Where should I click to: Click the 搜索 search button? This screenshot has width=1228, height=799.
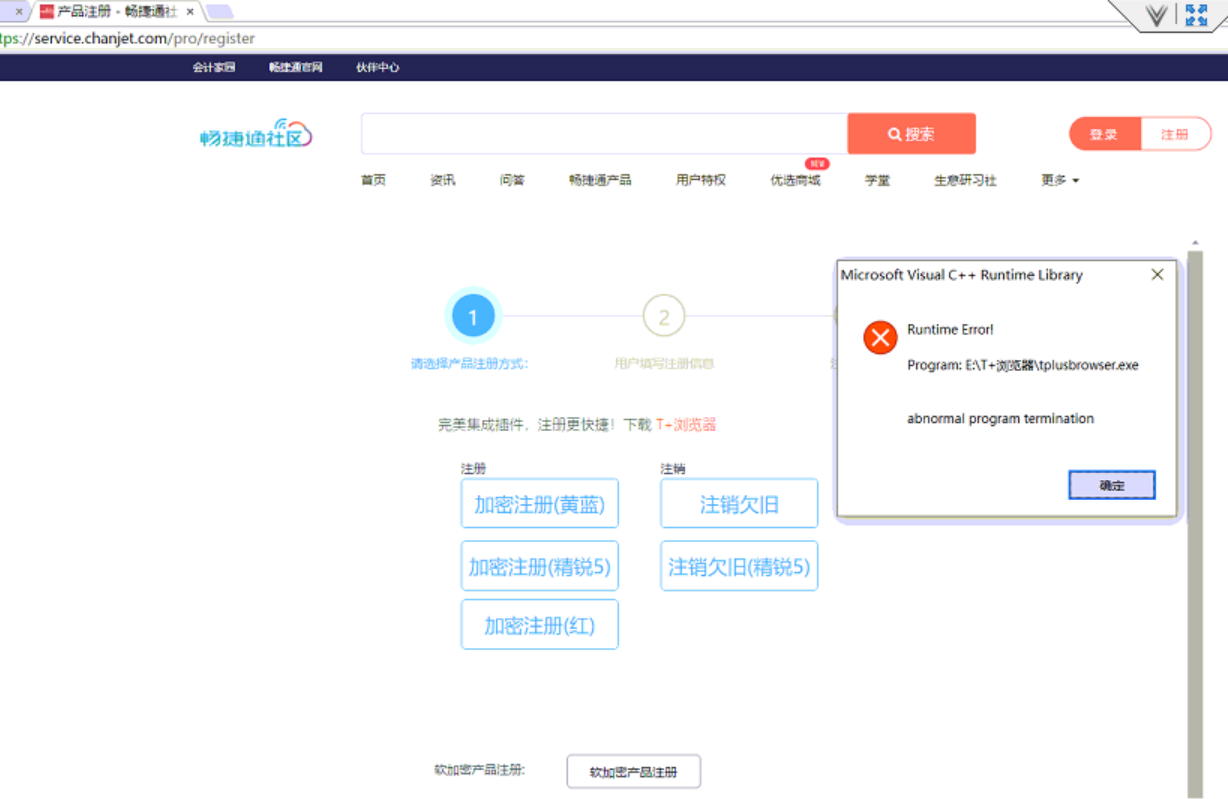[x=911, y=134]
